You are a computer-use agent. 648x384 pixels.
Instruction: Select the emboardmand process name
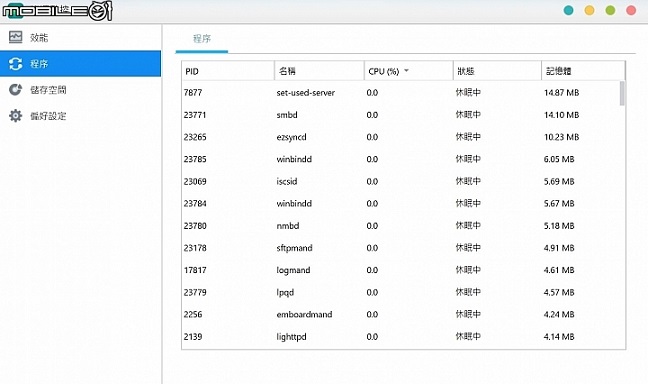304,315
